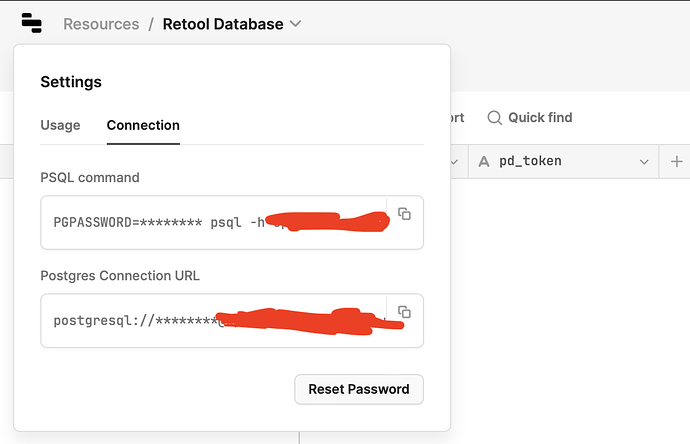Copy the PSQL command with copy icon

coord(404,214)
